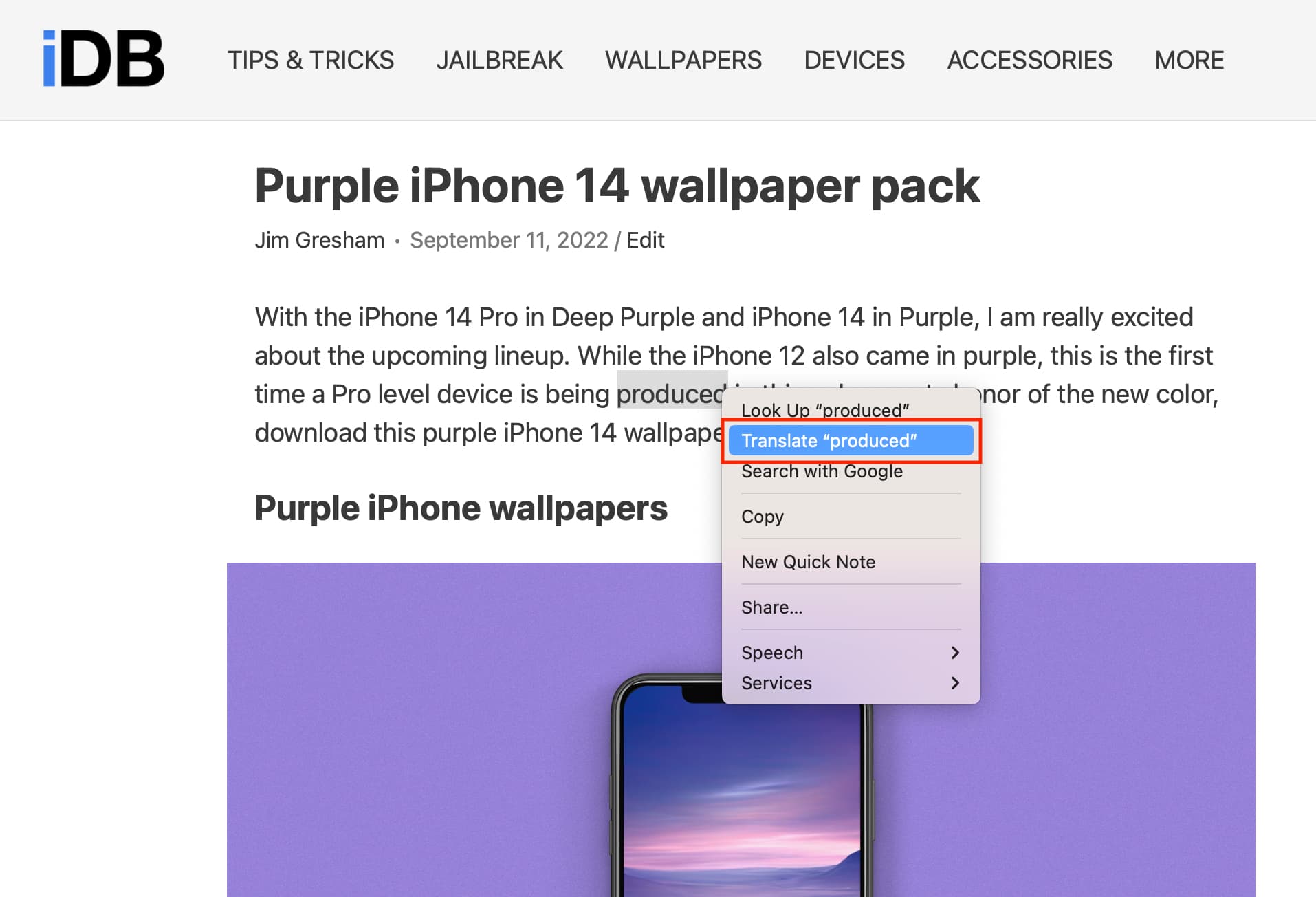This screenshot has width=1316, height=897.
Task: Select Translate "produced" menu entry
Action: point(851,440)
